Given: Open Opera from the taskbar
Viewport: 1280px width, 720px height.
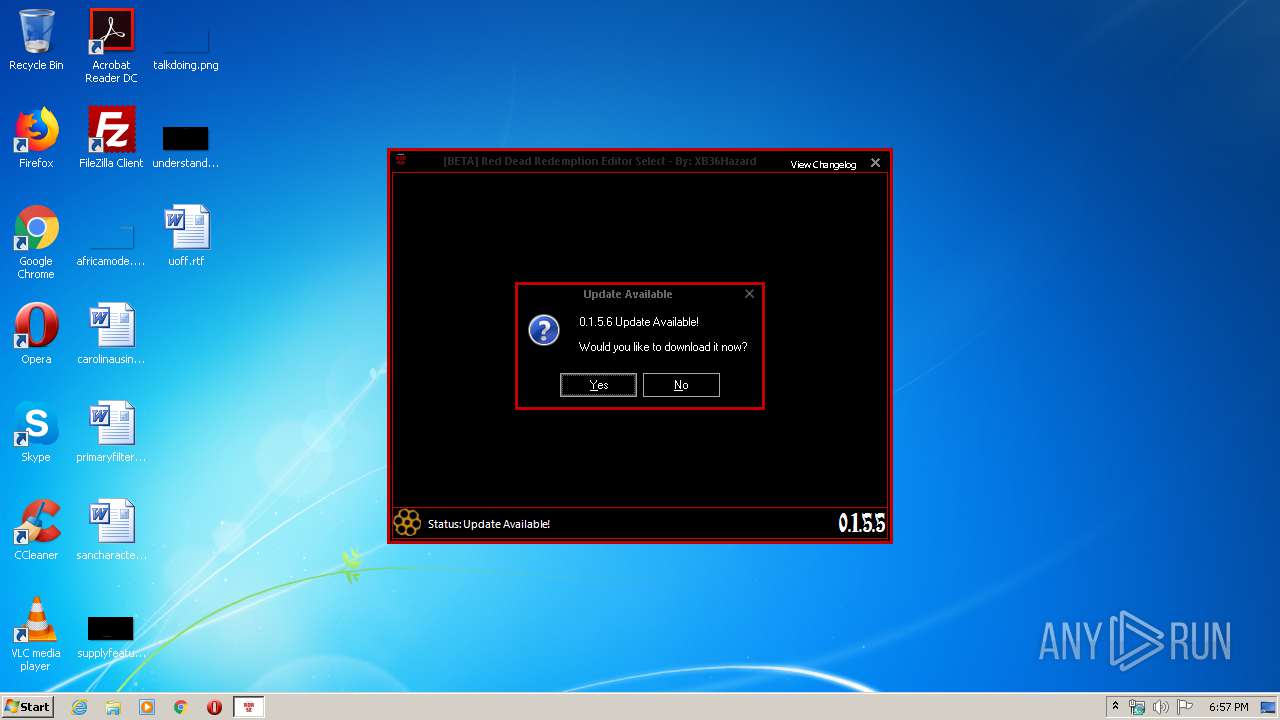Looking at the screenshot, I should point(214,707).
